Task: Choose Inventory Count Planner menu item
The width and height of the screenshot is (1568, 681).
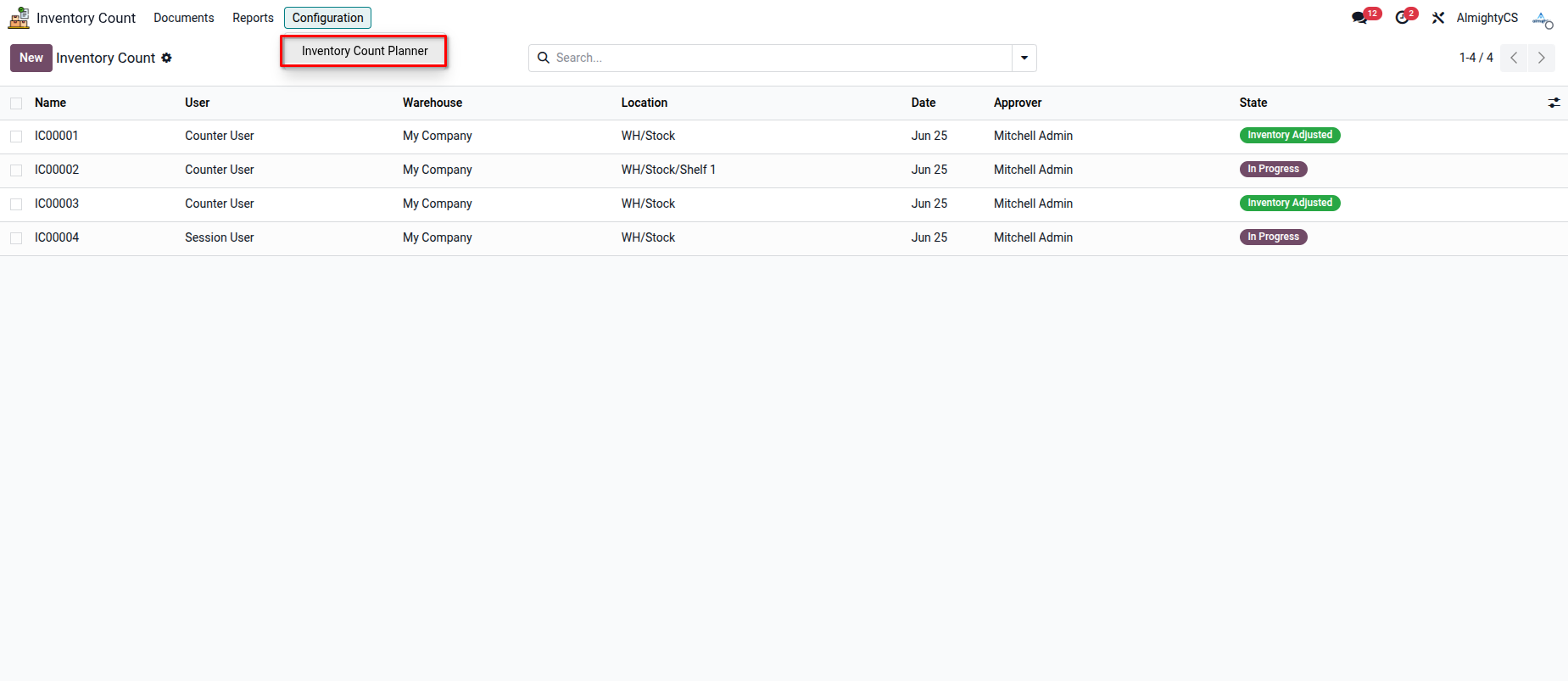Action: pyautogui.click(x=364, y=51)
